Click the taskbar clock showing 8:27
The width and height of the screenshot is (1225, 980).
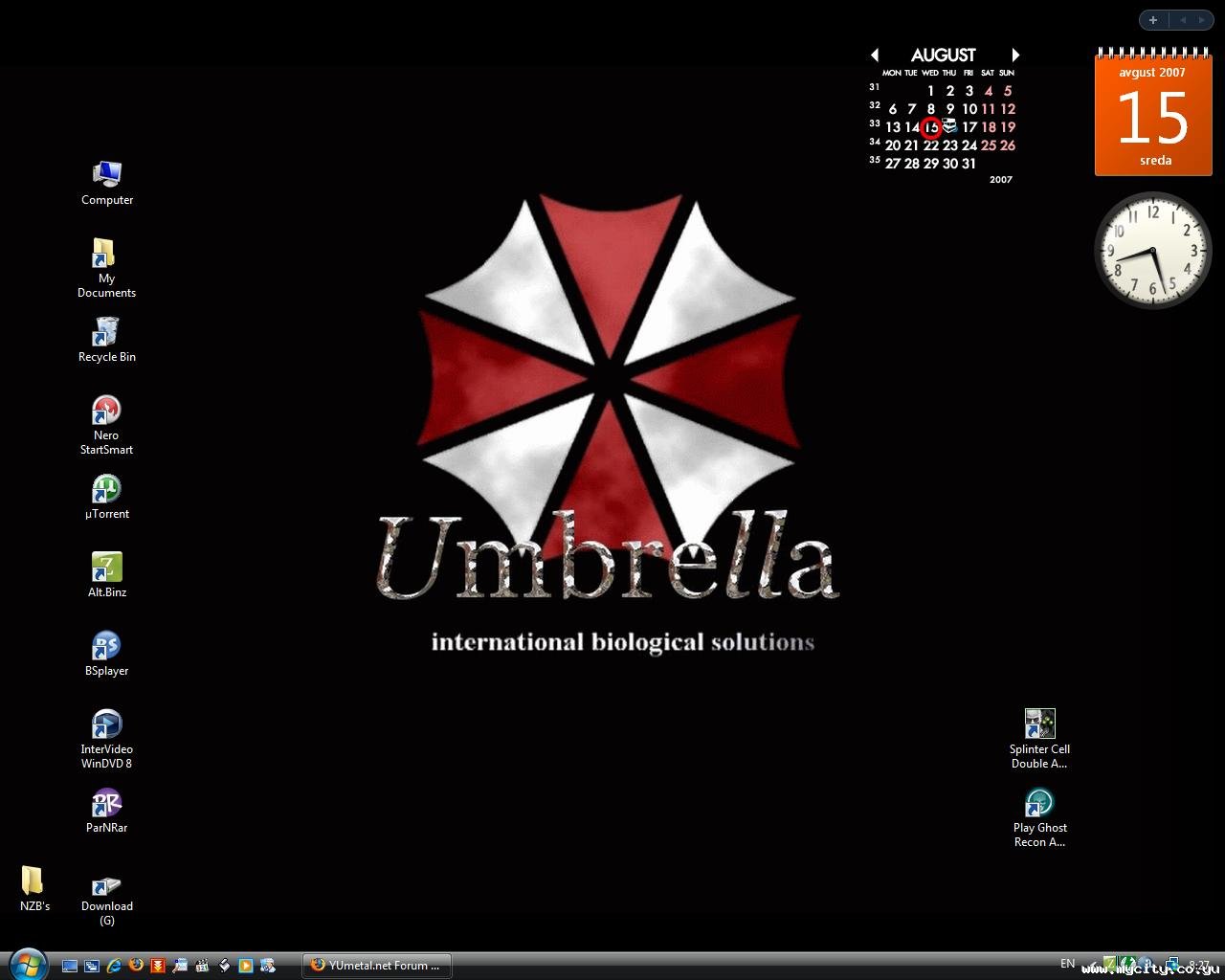click(x=1199, y=965)
